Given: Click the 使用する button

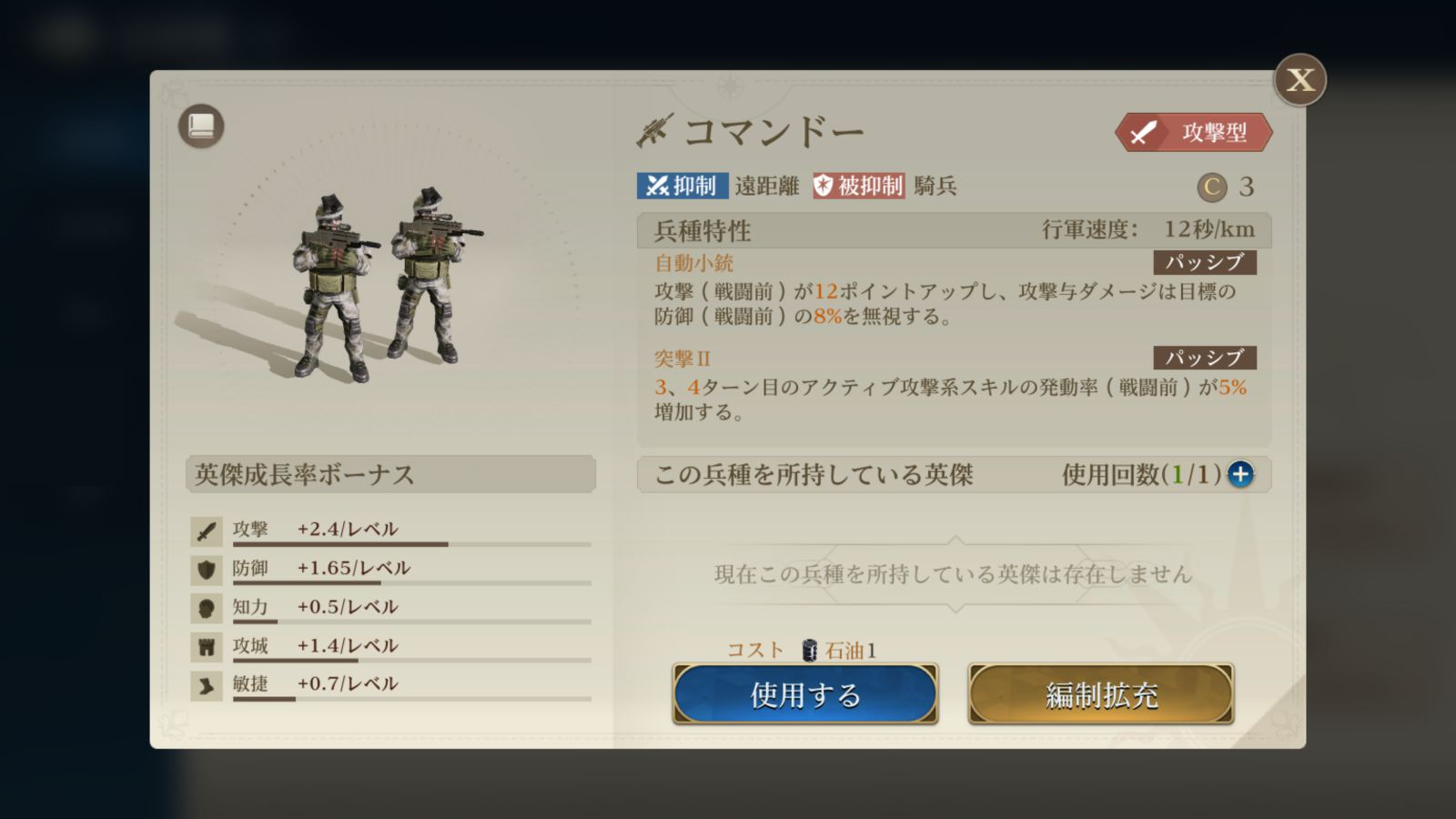Looking at the screenshot, I should point(805,694).
